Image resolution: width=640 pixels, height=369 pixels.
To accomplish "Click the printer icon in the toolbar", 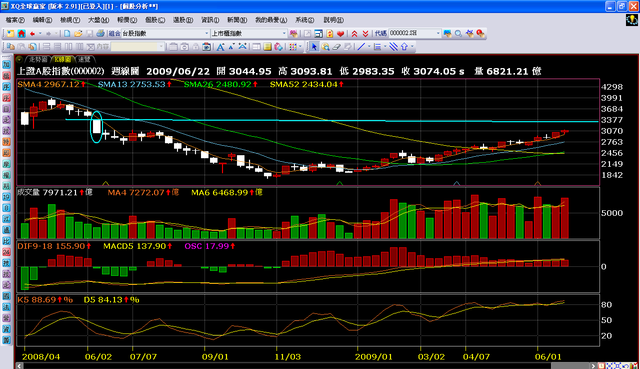I will (x=100, y=33).
